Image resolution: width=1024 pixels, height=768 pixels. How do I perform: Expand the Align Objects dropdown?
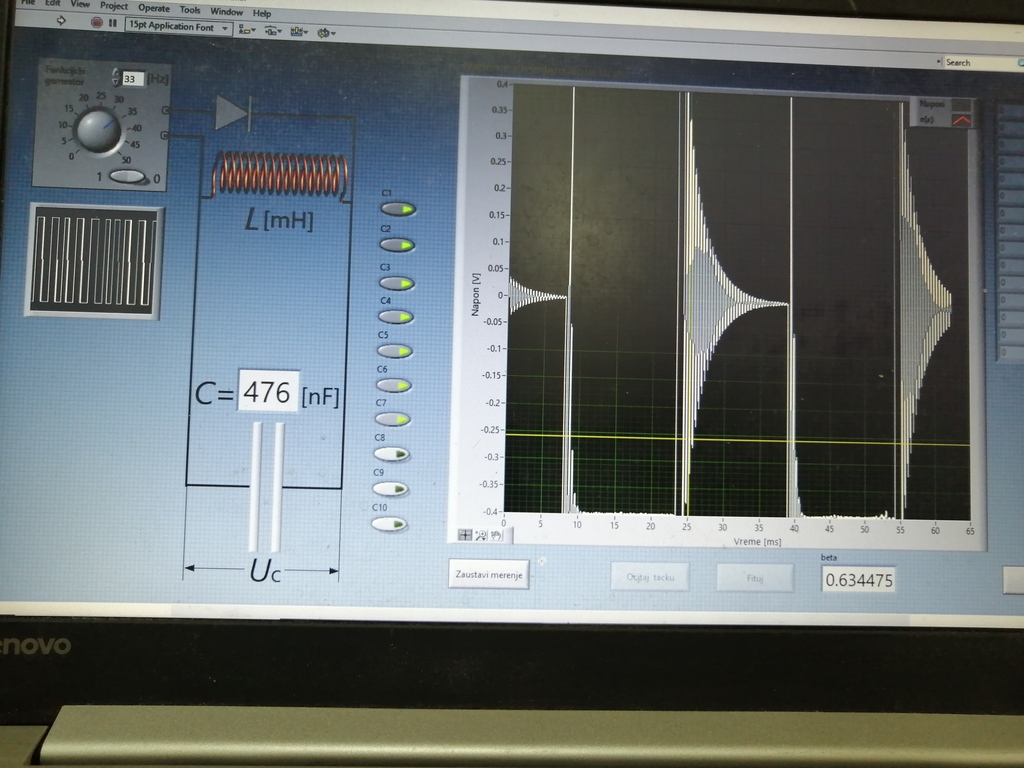click(246, 30)
